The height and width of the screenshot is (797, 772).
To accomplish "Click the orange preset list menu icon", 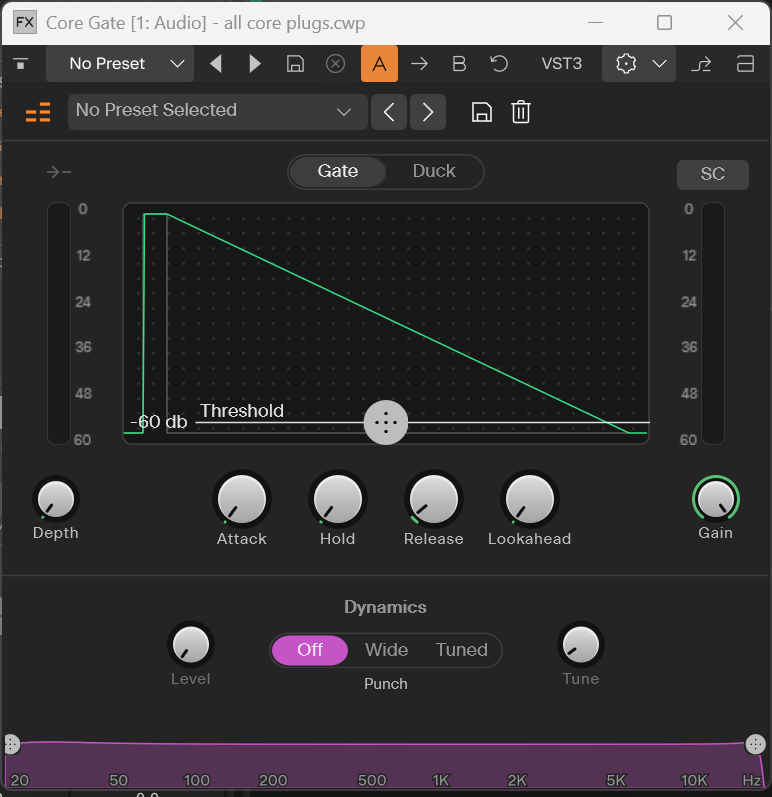I will (38, 112).
